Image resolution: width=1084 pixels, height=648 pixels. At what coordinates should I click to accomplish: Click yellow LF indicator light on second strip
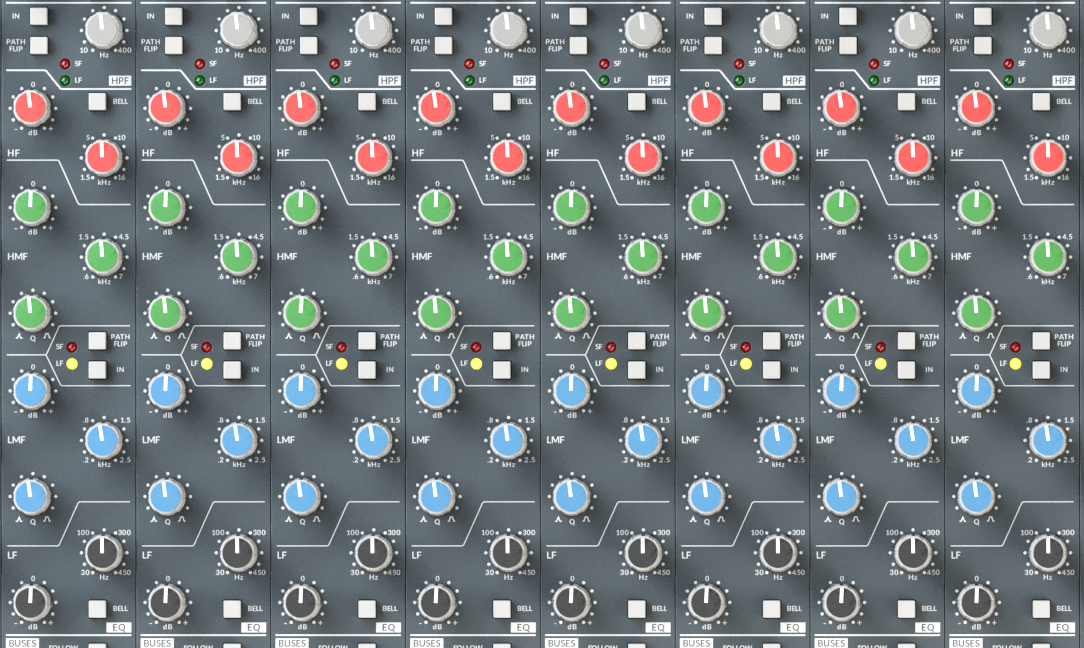[207, 365]
